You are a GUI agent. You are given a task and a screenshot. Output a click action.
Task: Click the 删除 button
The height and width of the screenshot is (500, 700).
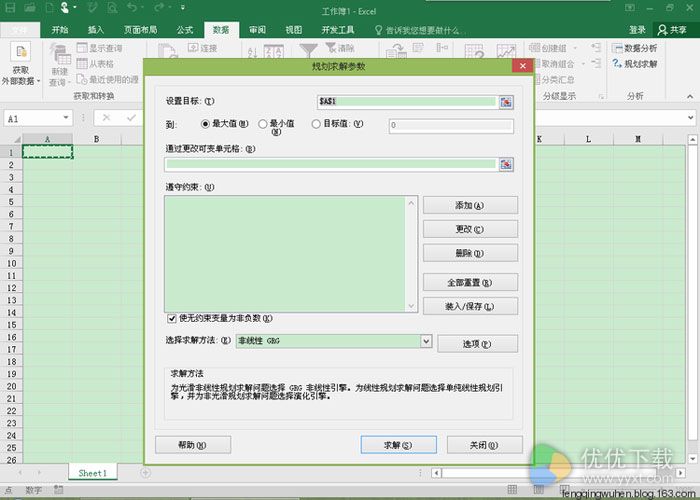pyautogui.click(x=470, y=253)
